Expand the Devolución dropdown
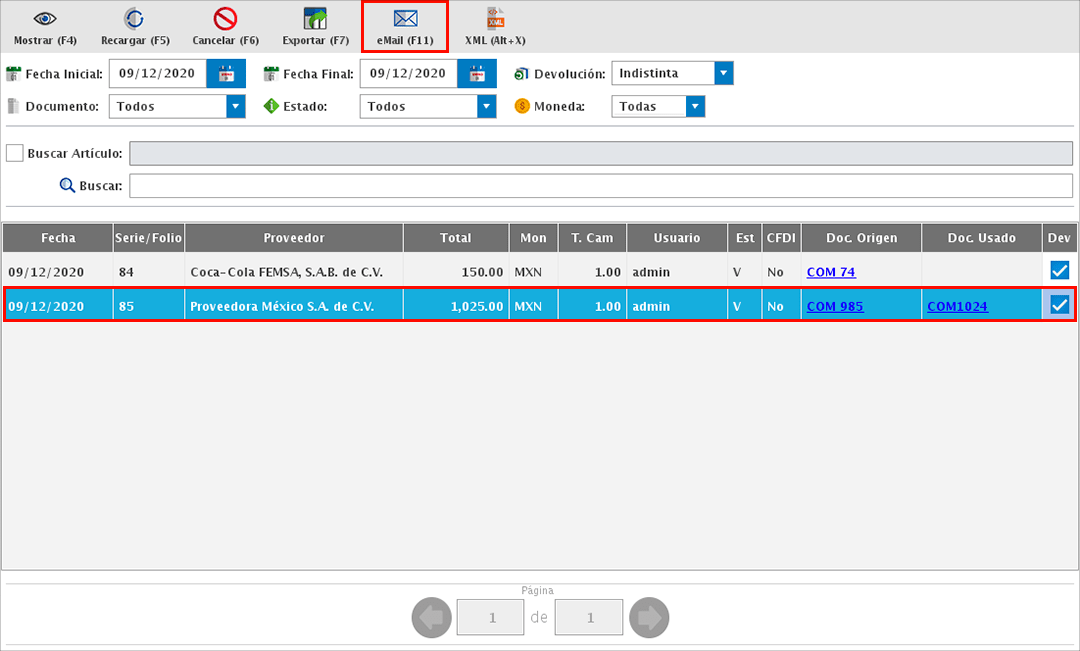The height and width of the screenshot is (651, 1080). pos(724,74)
